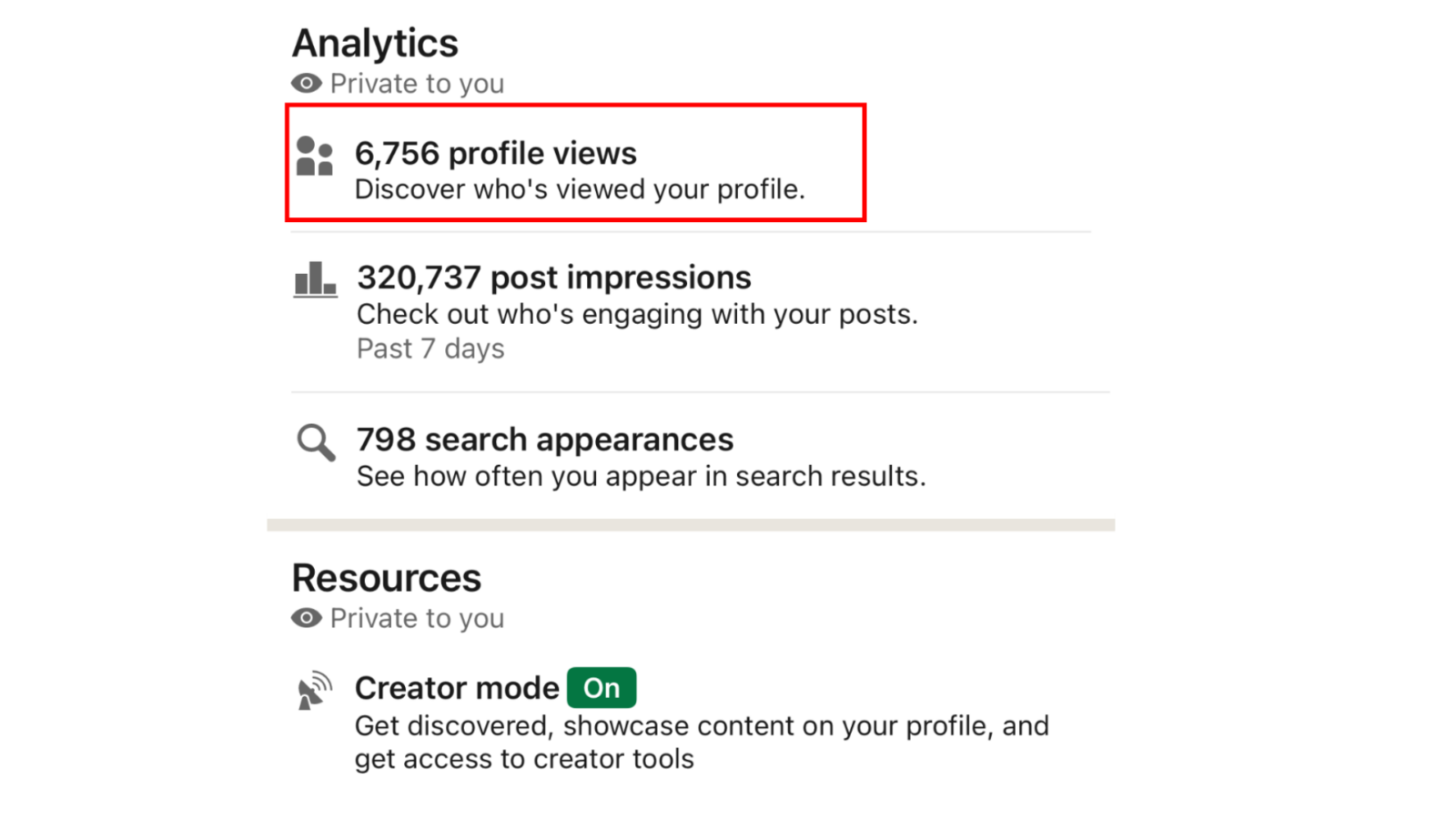The width and height of the screenshot is (1456, 819).
Task: Click the search appearances magnifying glass icon
Action: 314,443
